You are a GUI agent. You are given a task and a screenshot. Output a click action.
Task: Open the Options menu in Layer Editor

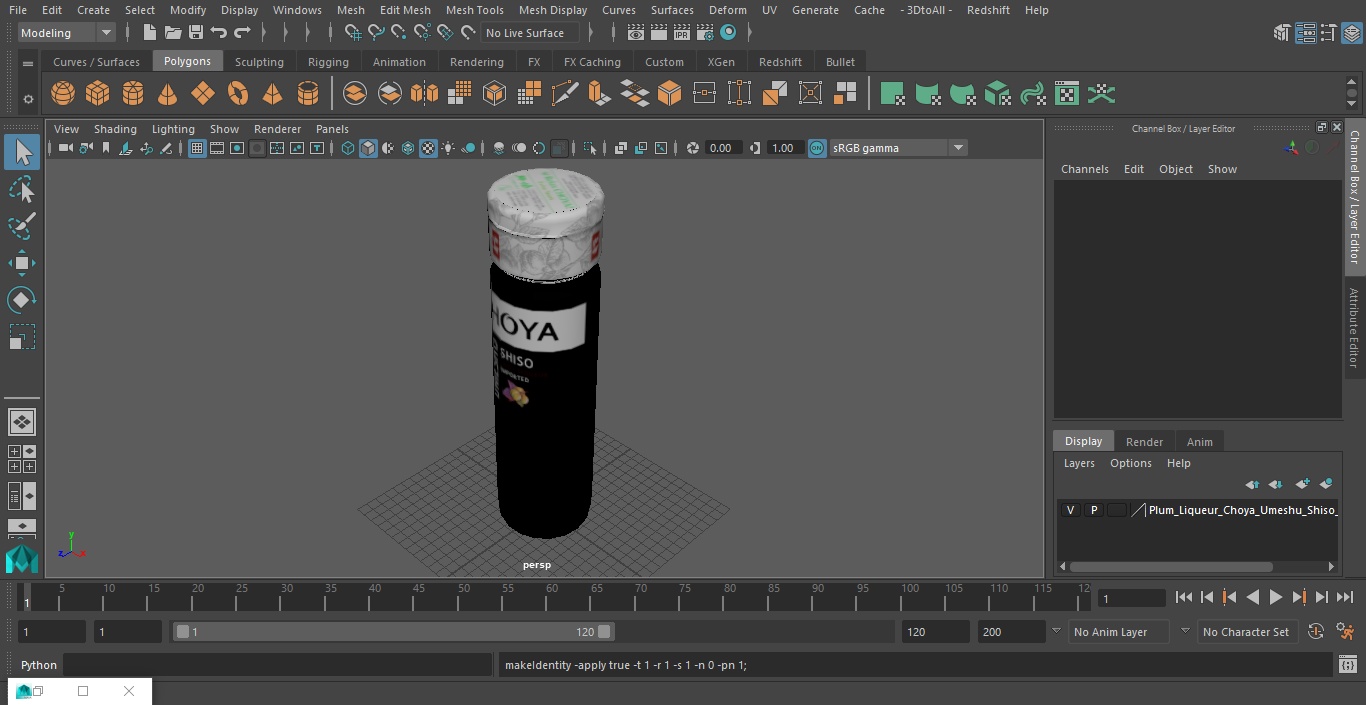pos(1131,463)
